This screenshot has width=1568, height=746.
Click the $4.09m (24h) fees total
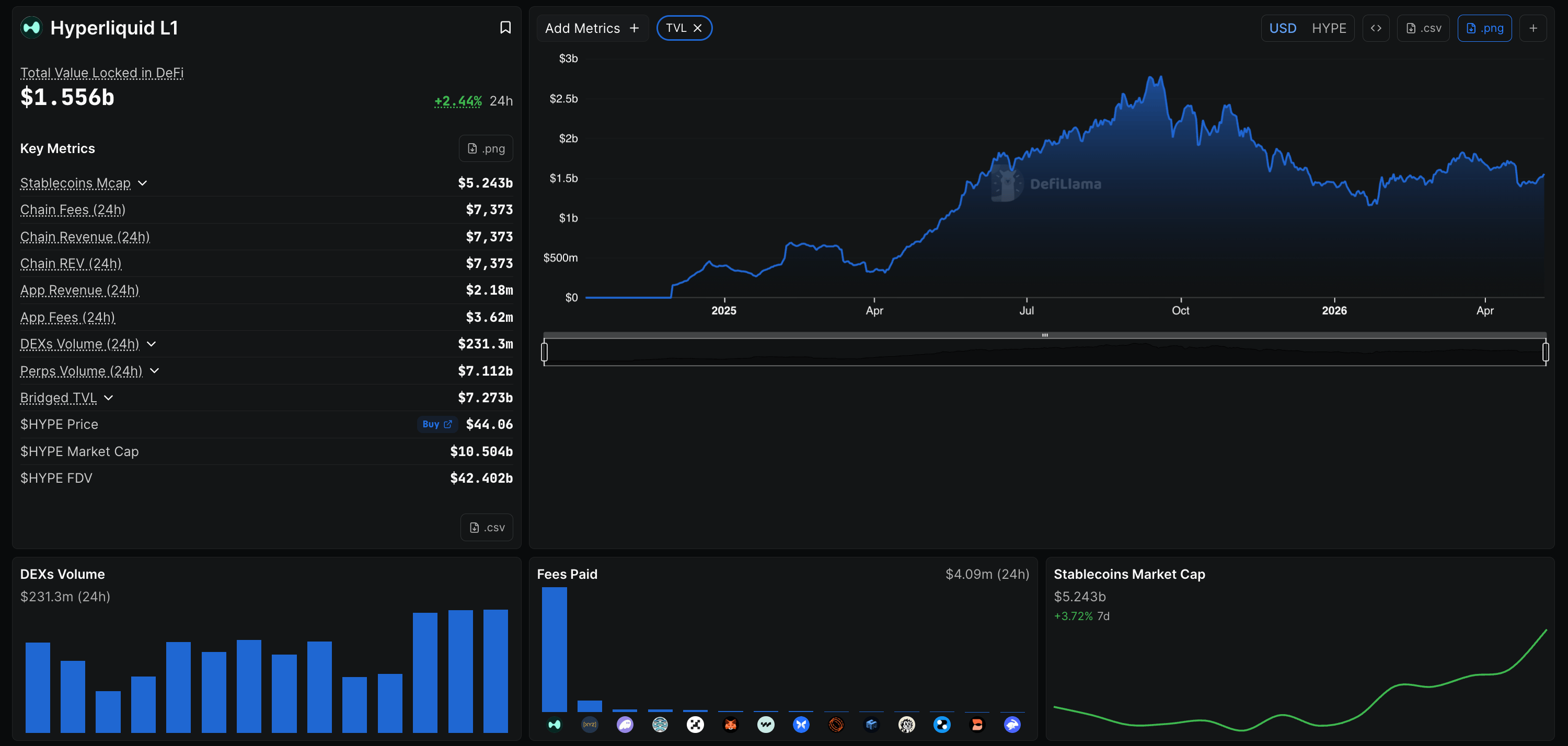point(987,574)
